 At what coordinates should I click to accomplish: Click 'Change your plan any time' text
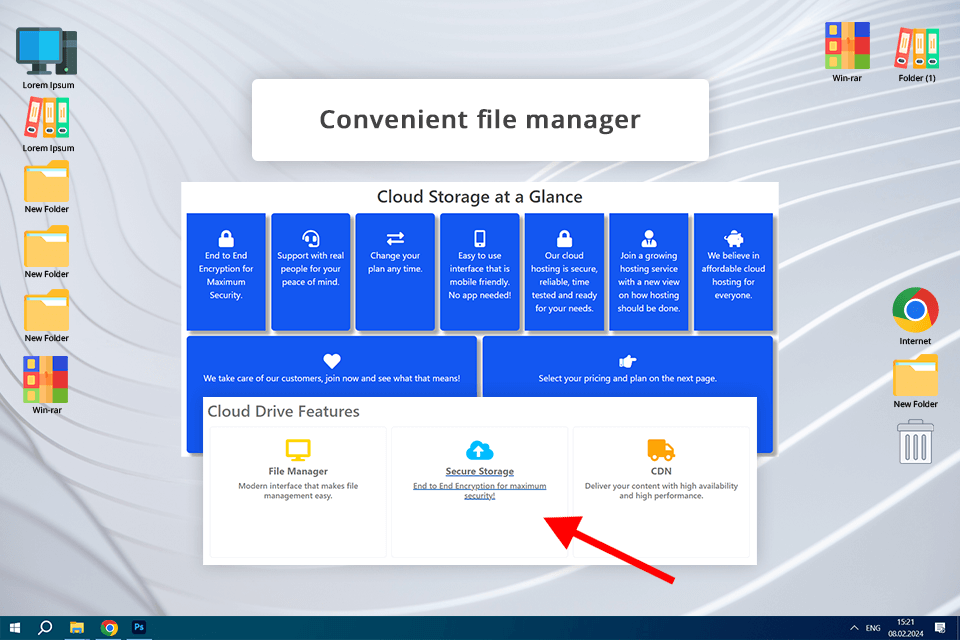pyautogui.click(x=395, y=262)
